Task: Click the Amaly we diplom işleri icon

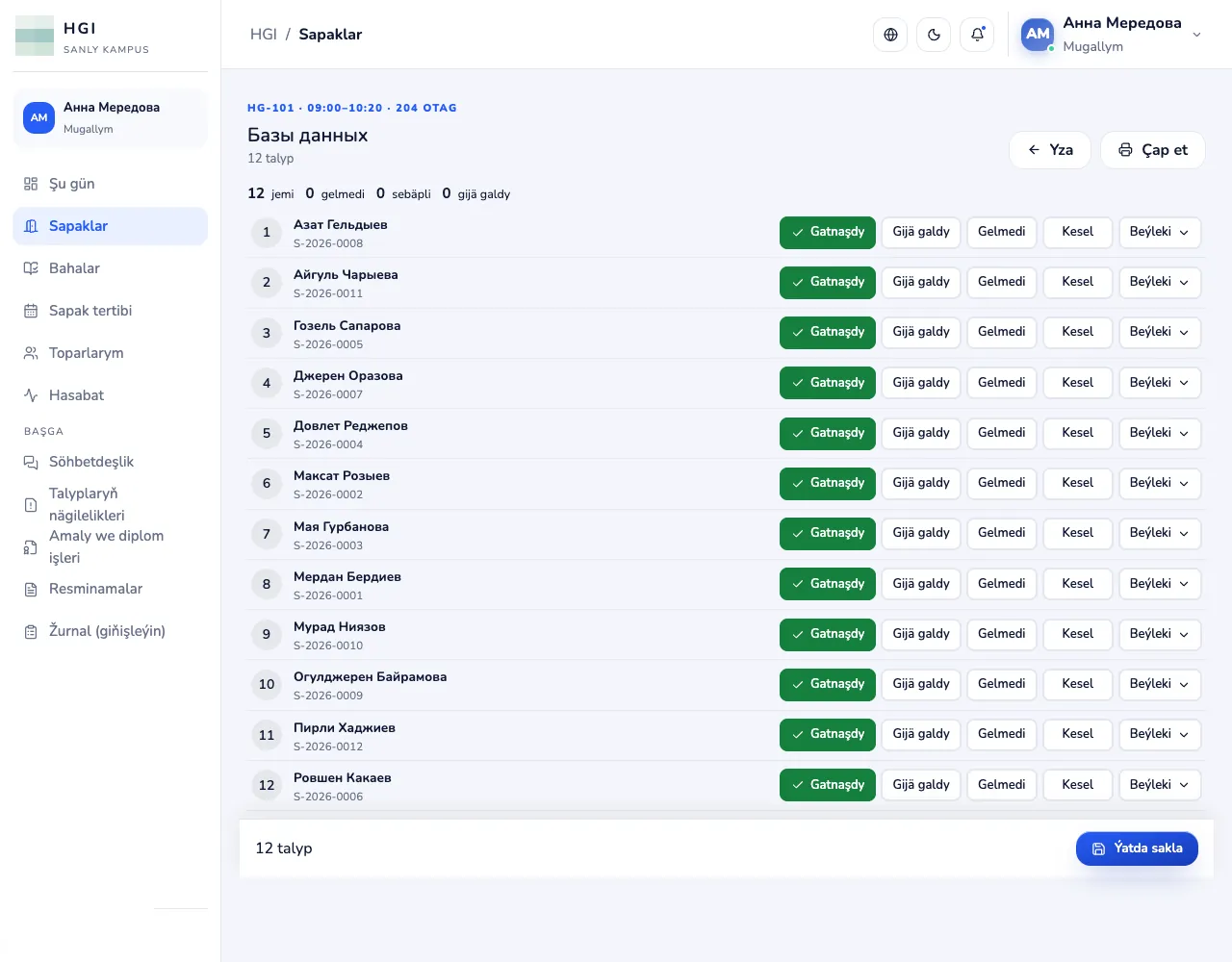Action: coord(31,546)
